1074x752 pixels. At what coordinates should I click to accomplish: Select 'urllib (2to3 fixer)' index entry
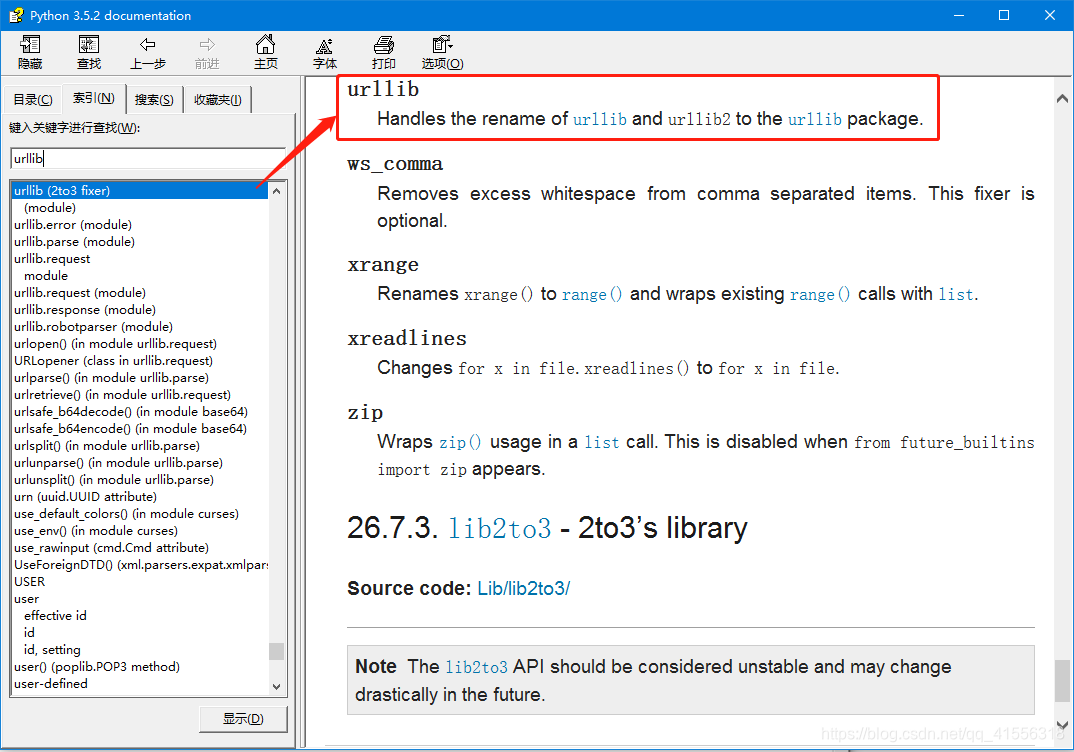[140, 190]
